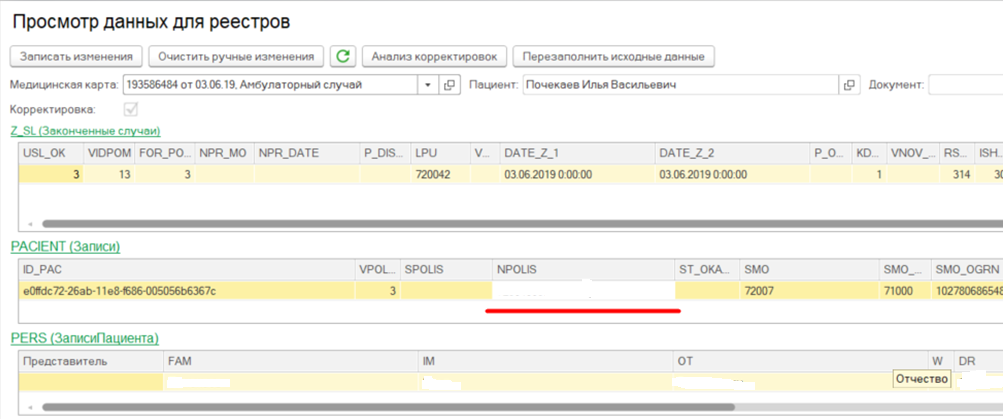Open Анализ корректировок

[435, 57]
